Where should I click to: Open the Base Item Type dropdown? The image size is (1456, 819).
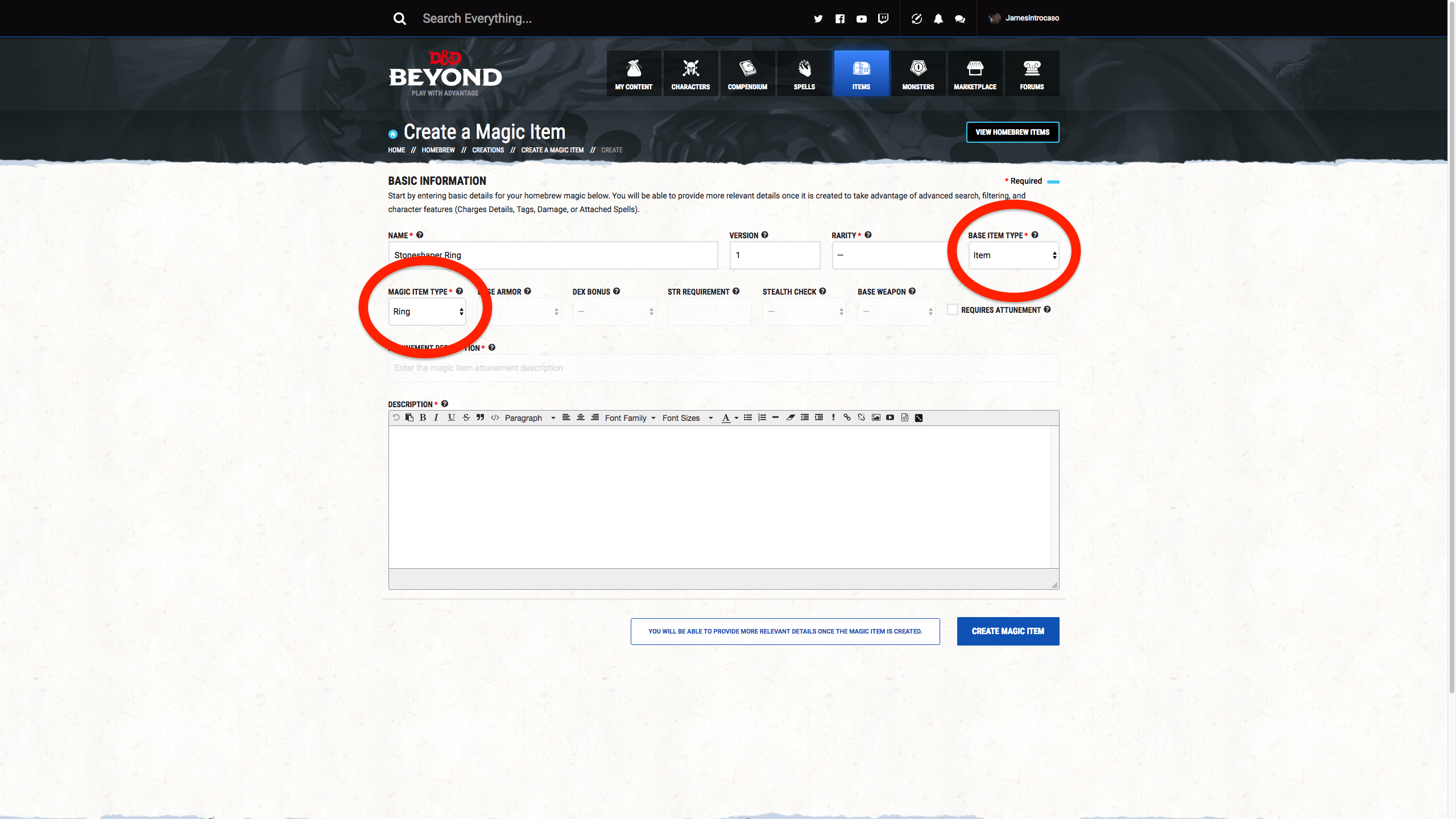point(1014,255)
